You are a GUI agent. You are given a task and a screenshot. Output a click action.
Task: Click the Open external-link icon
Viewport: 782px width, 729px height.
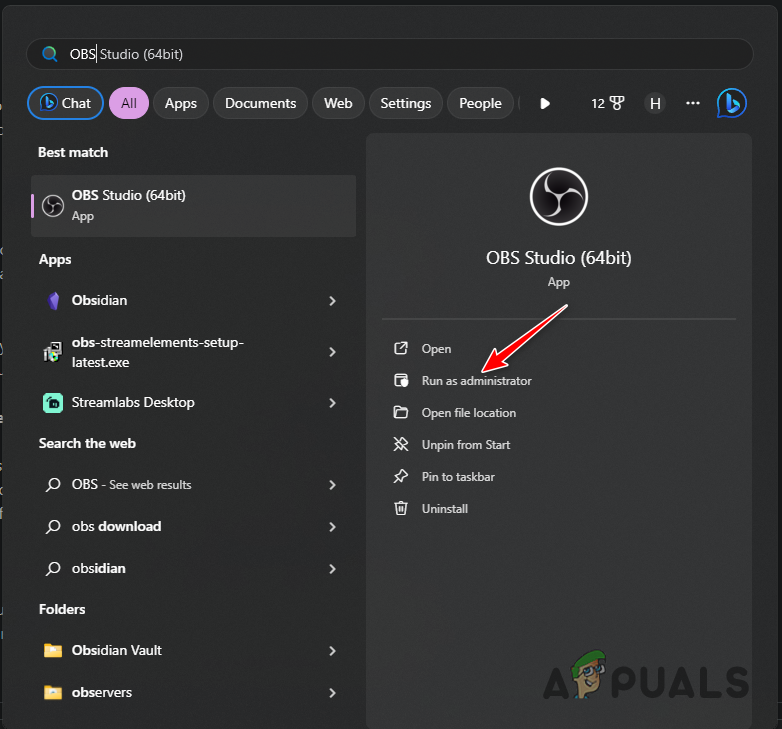click(401, 348)
